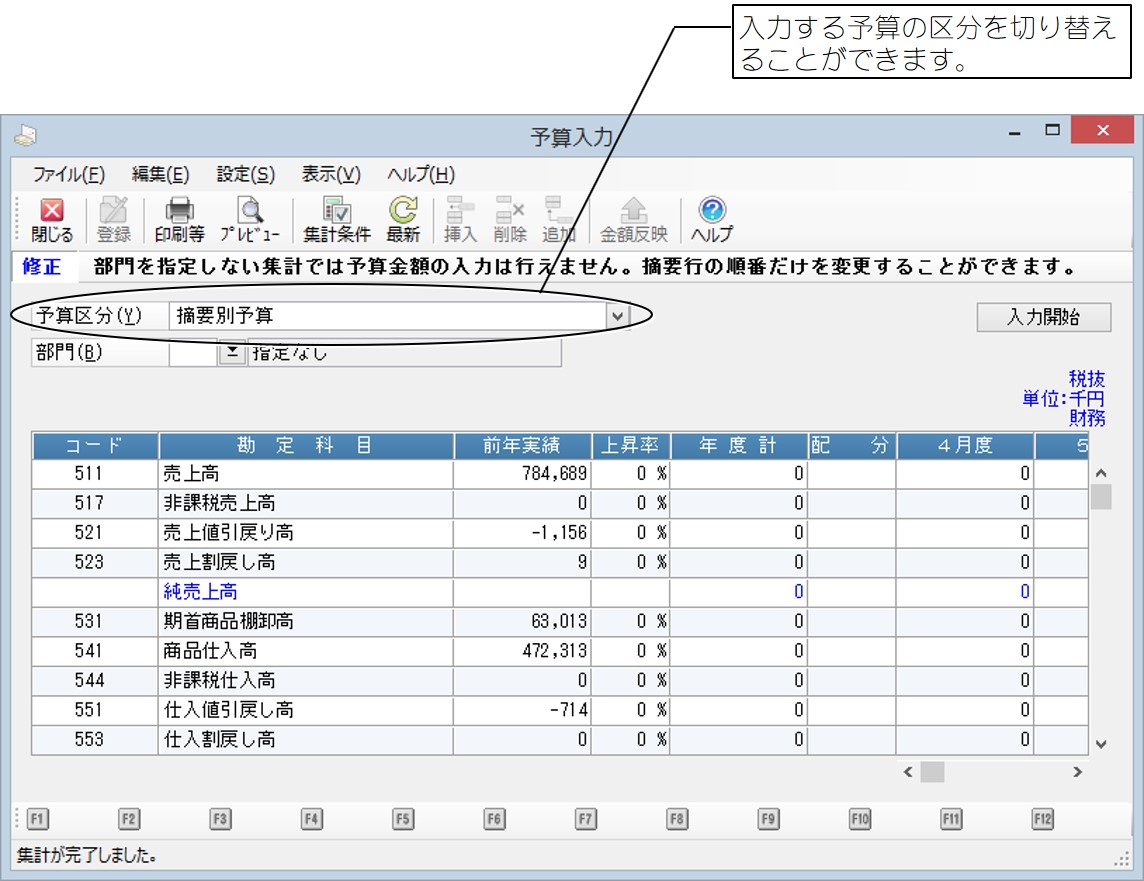Click the 部門 code input field
Screen dimensions: 1144x881
click(193, 353)
